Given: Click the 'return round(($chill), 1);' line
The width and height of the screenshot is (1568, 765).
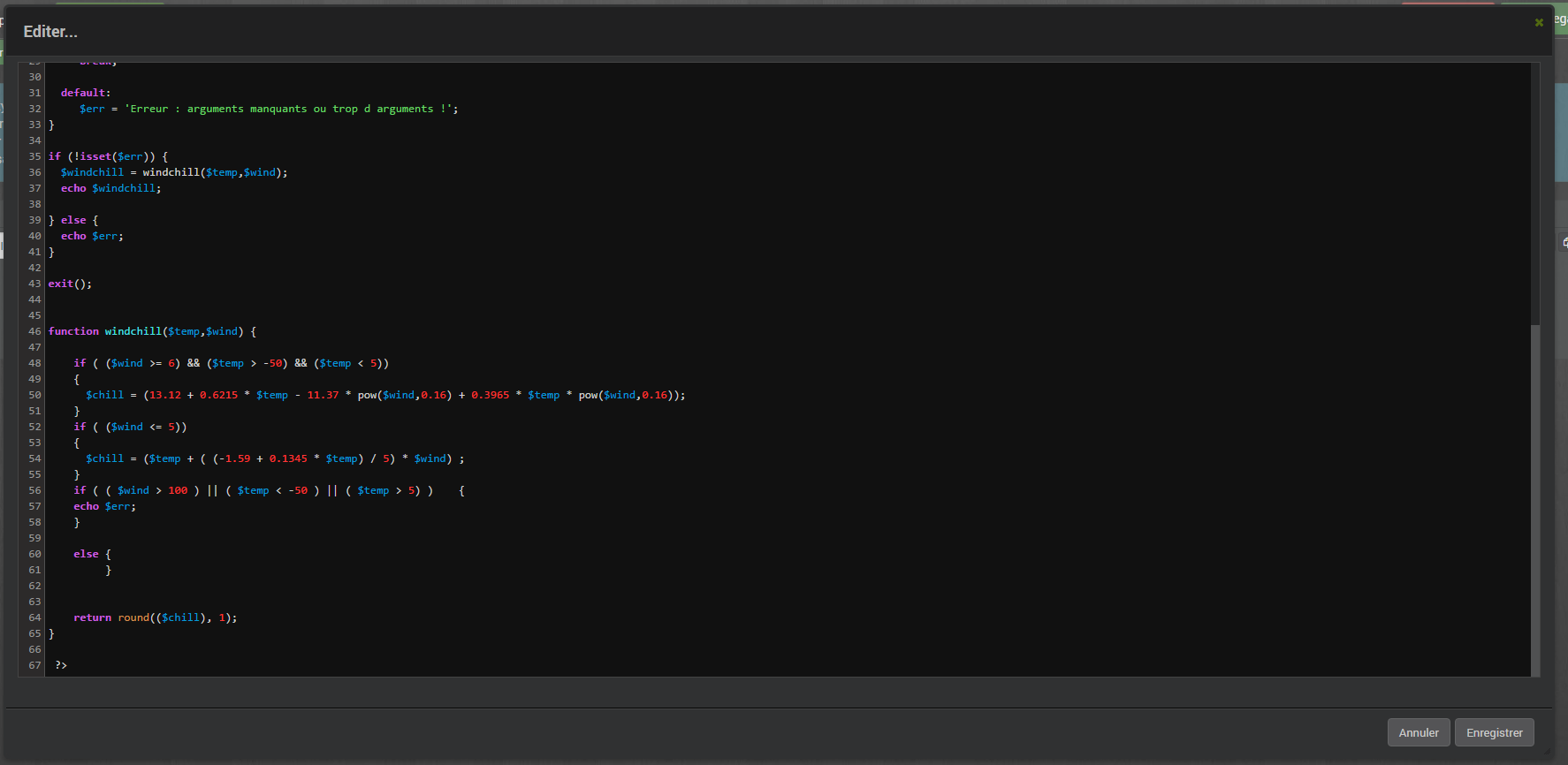Looking at the screenshot, I should pyautogui.click(x=155, y=617).
